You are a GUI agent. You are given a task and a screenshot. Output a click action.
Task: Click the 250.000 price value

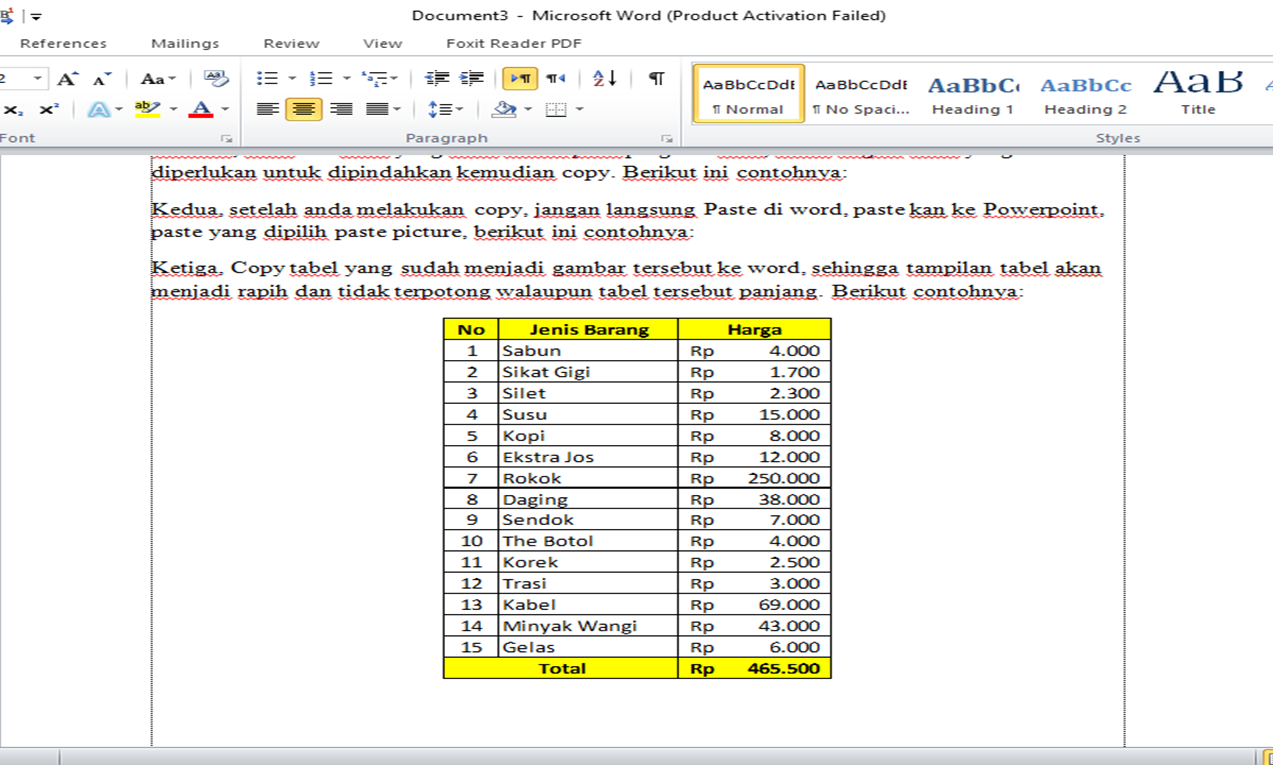[x=784, y=478]
